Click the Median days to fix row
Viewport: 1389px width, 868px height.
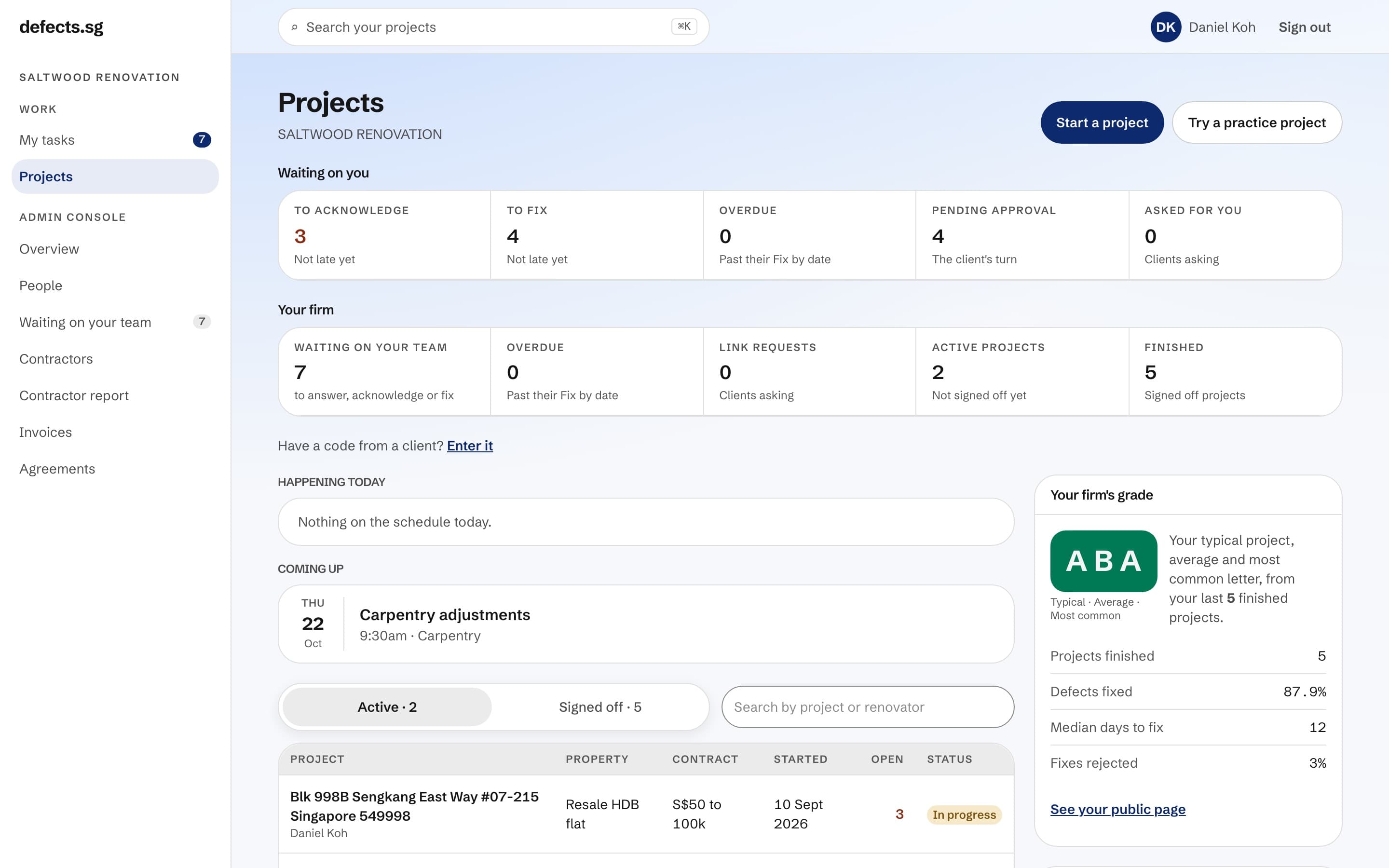pos(1187,727)
